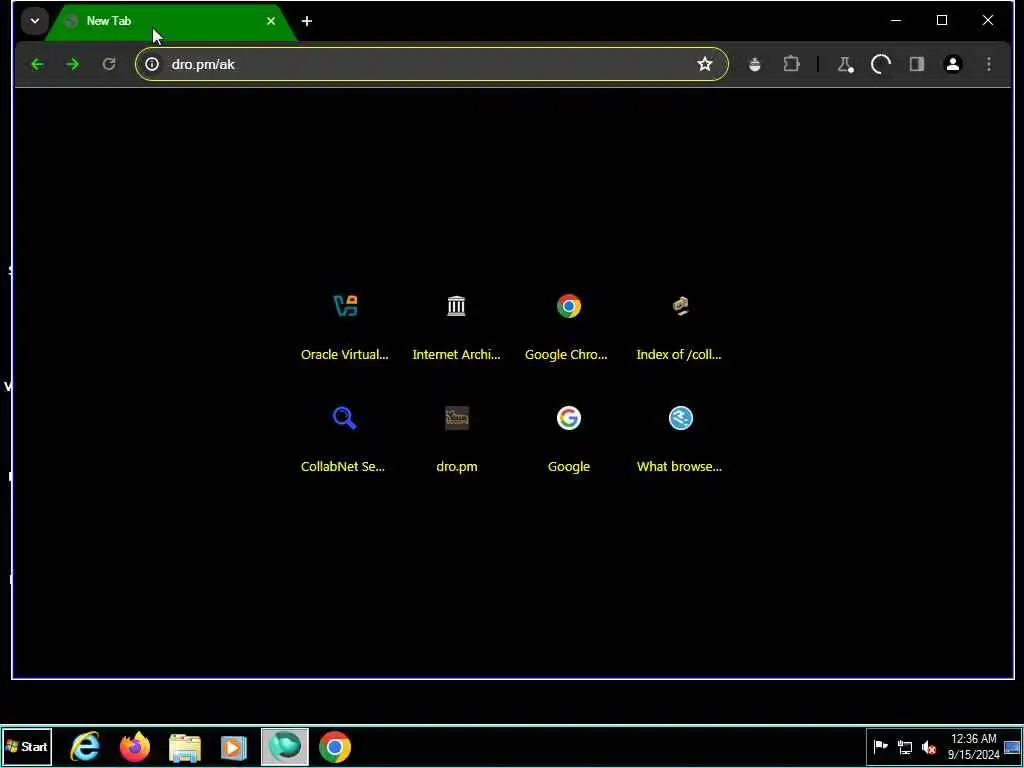1024x768 pixels.
Task: Click the address bar showing dro.pm/ak
Action: [431, 64]
